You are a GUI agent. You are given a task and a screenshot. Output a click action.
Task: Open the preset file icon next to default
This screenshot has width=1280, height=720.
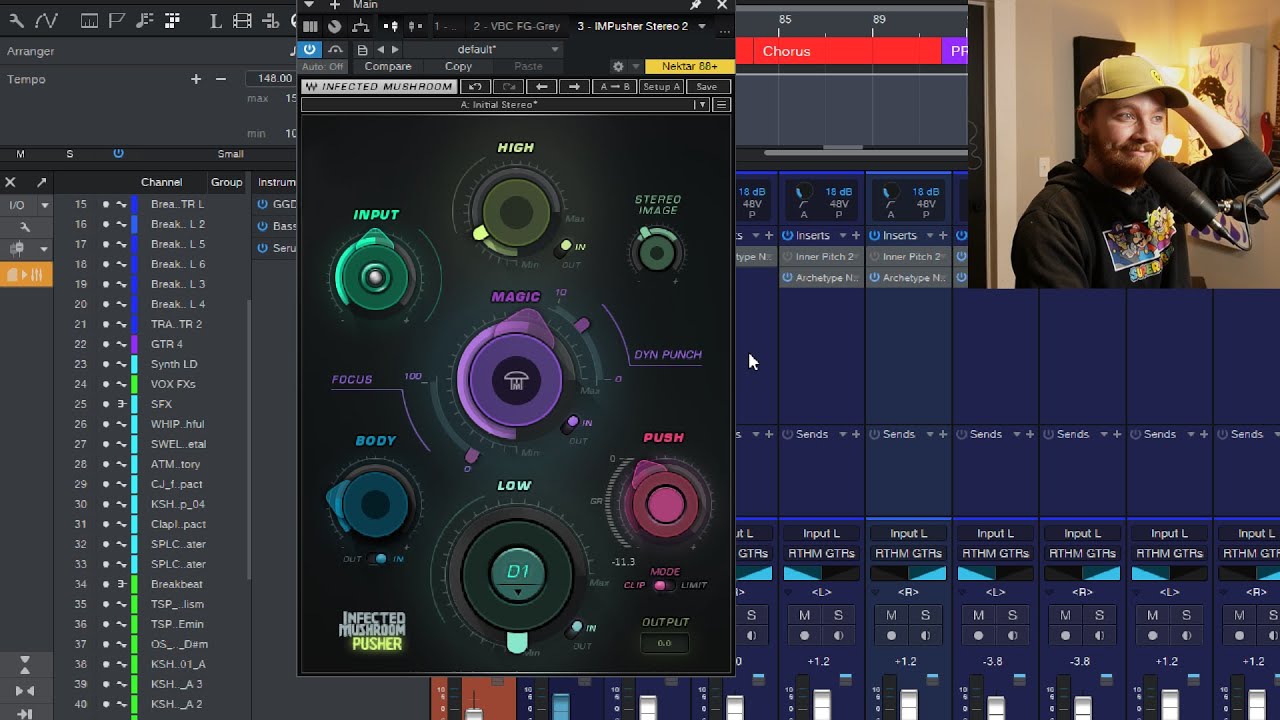point(362,49)
